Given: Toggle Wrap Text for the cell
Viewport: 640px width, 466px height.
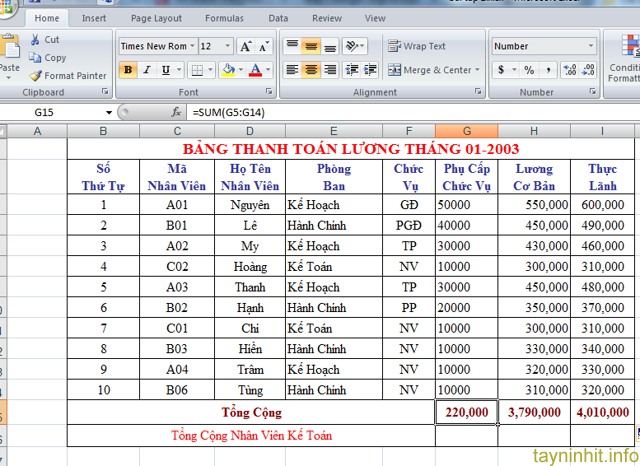Looking at the screenshot, I should click(x=417, y=46).
